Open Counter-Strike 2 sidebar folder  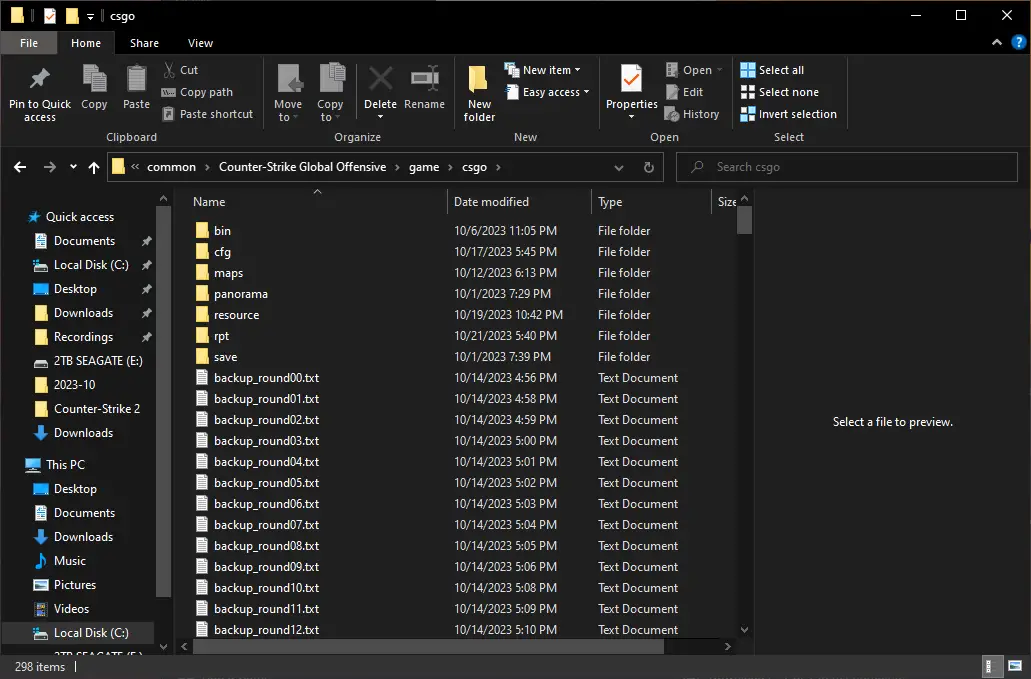[x=97, y=409]
